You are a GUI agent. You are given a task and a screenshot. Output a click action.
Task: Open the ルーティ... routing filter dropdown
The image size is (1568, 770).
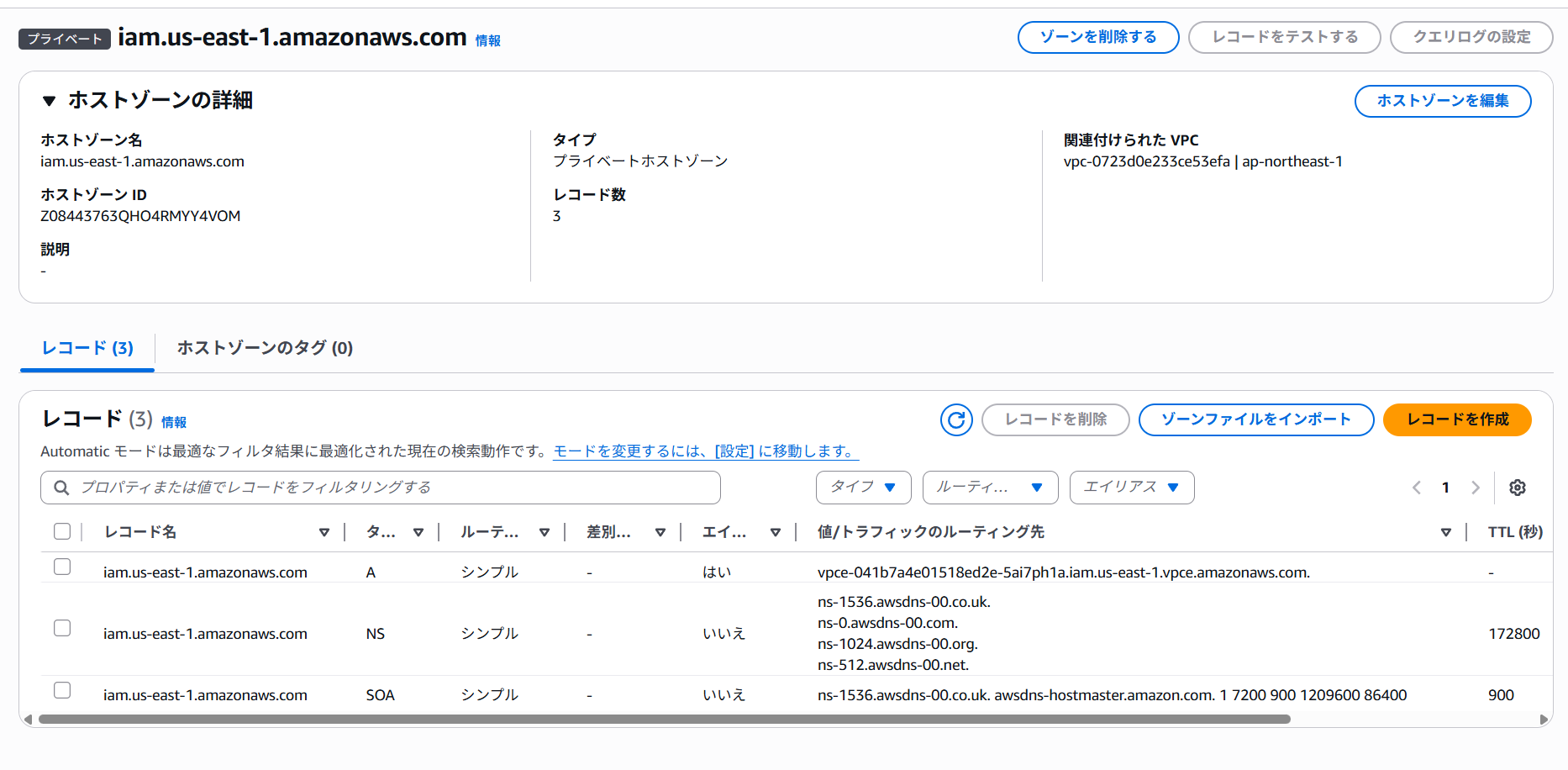(x=989, y=488)
